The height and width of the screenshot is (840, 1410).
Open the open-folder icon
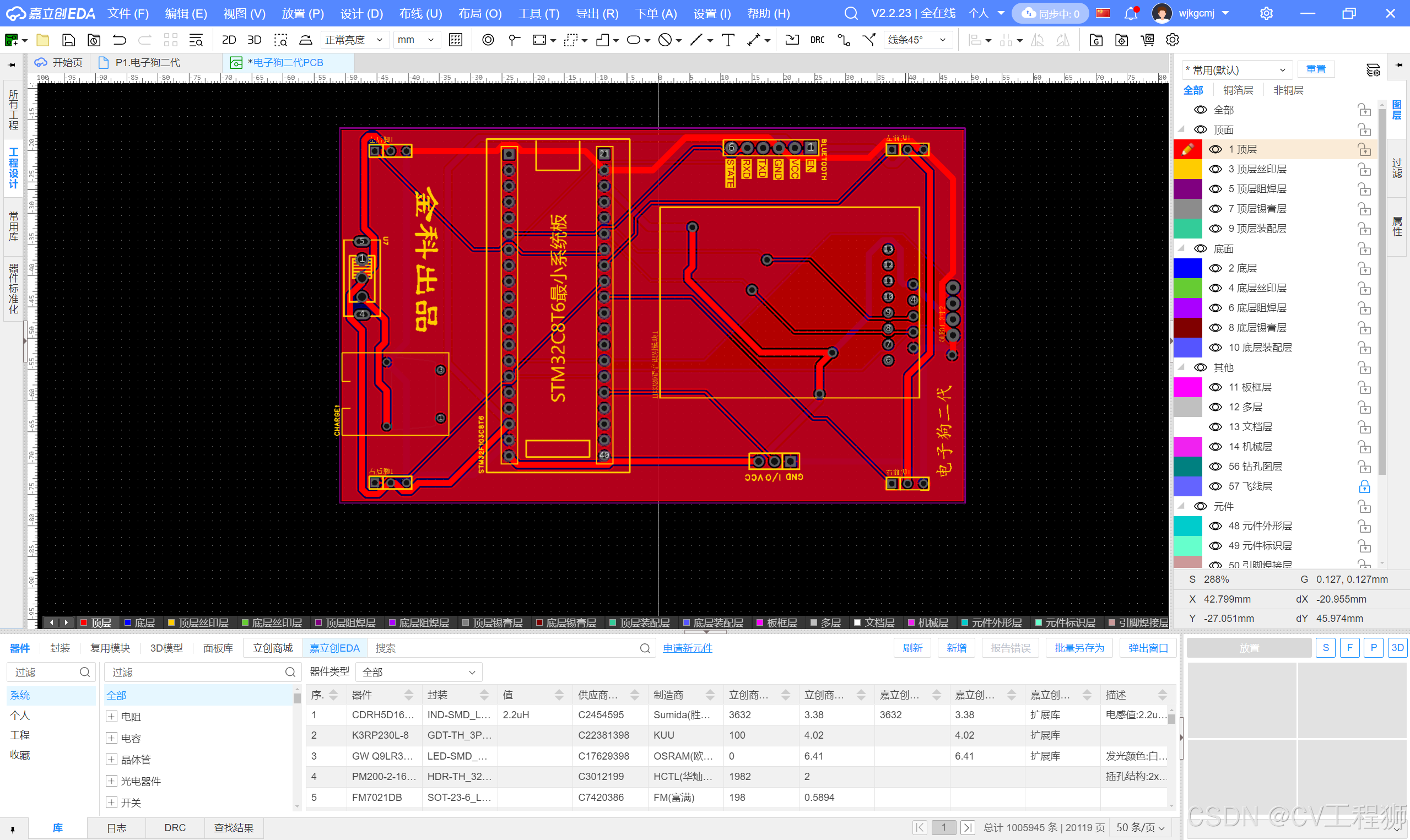(x=43, y=40)
